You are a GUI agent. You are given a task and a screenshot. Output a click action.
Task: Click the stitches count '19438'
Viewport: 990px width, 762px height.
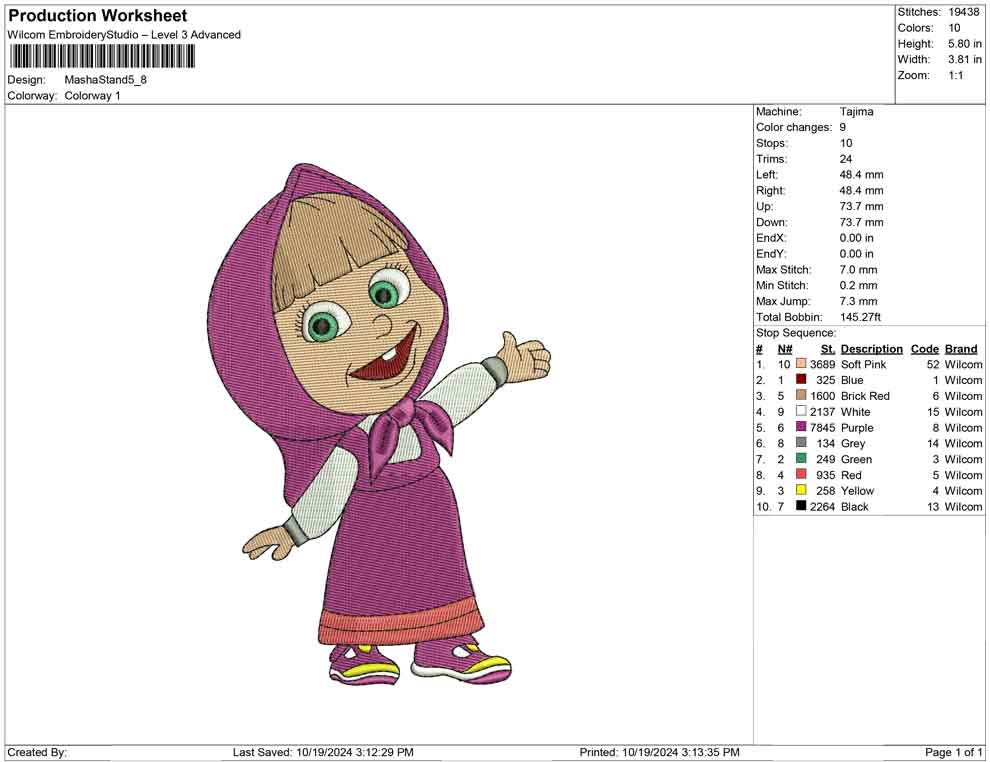tap(964, 12)
